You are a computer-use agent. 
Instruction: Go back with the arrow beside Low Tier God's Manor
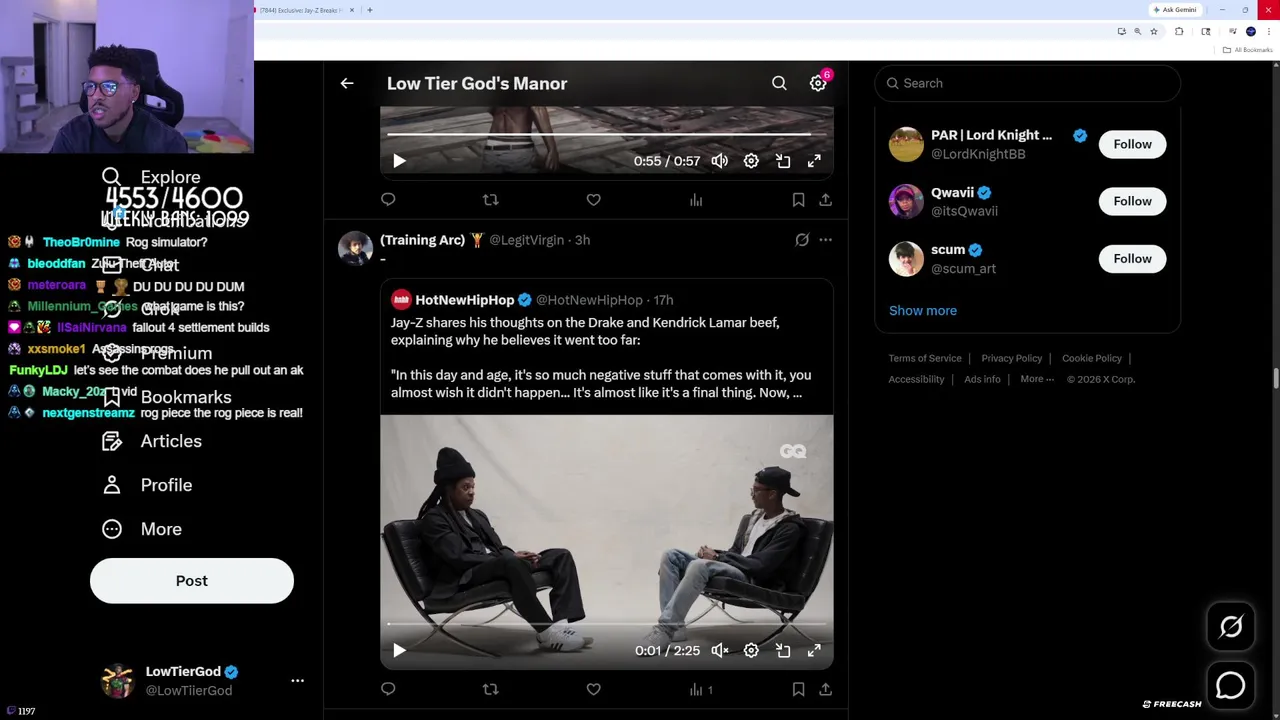[x=347, y=84]
